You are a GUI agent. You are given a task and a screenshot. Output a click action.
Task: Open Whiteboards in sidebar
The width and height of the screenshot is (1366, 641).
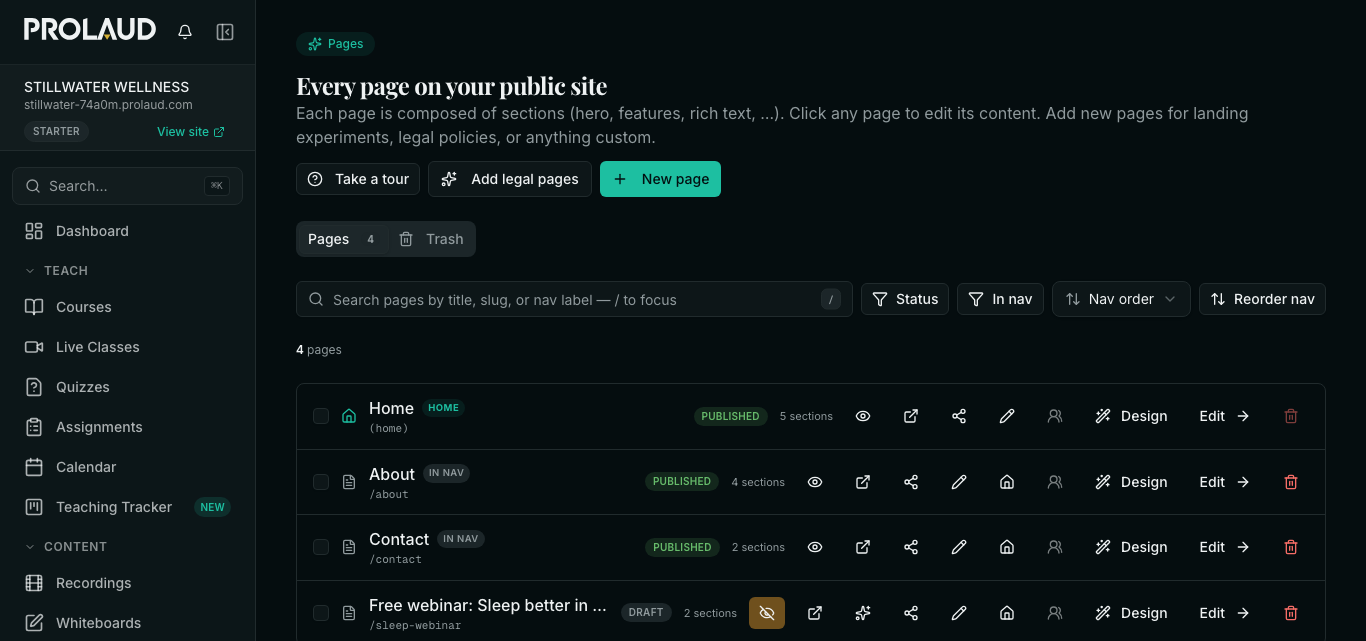click(128, 623)
